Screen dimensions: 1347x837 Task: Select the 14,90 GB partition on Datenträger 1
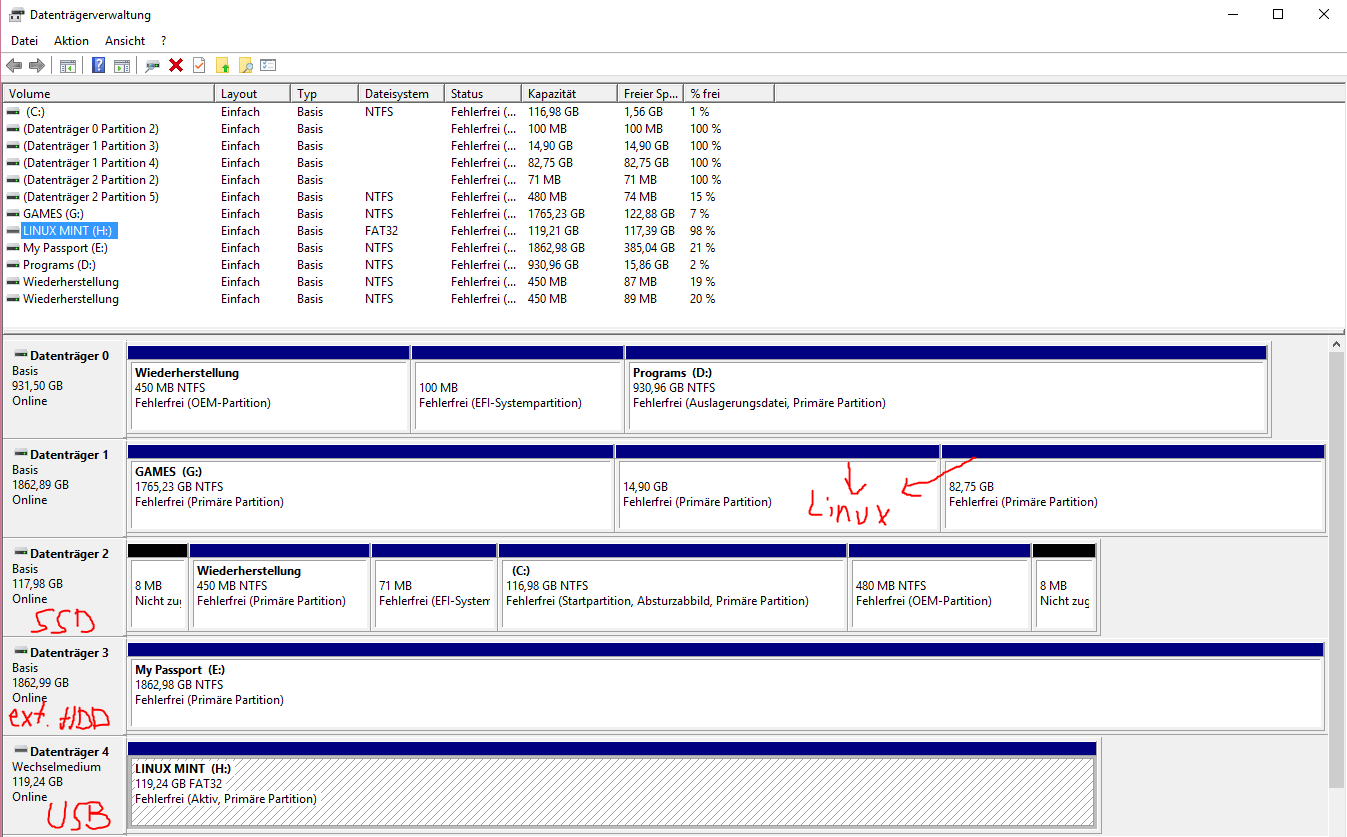coord(777,488)
